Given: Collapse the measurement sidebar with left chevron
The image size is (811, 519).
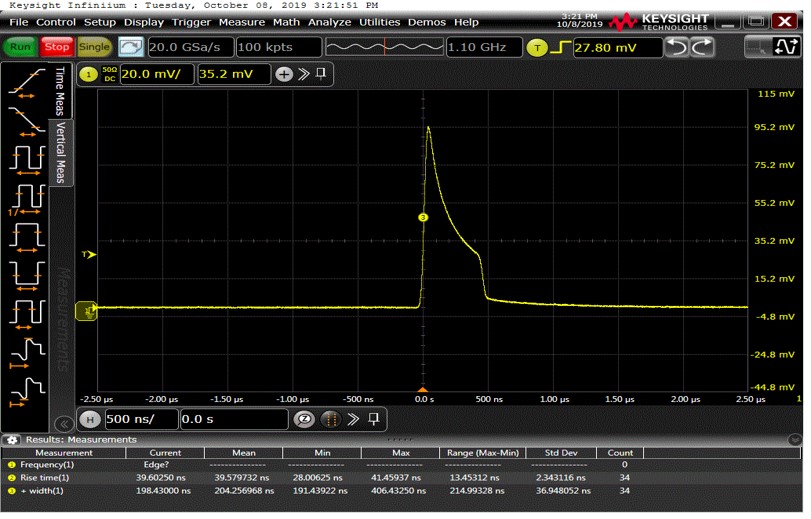Looking at the screenshot, I should point(64,423).
